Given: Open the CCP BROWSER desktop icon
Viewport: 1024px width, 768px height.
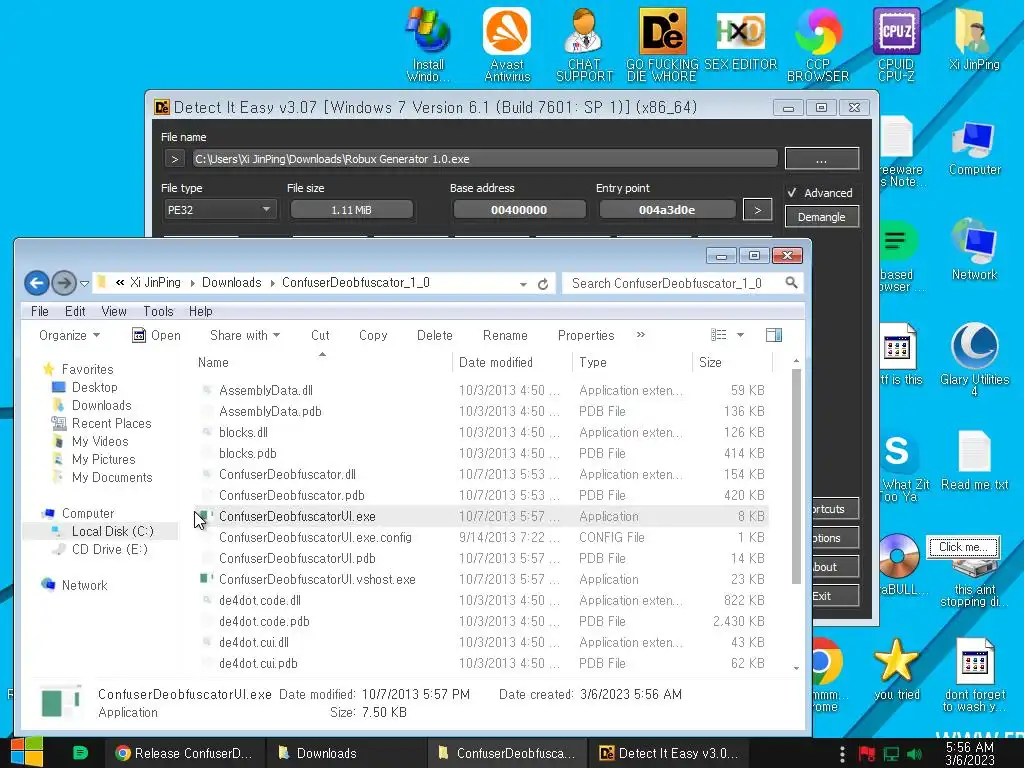Looking at the screenshot, I should [818, 44].
